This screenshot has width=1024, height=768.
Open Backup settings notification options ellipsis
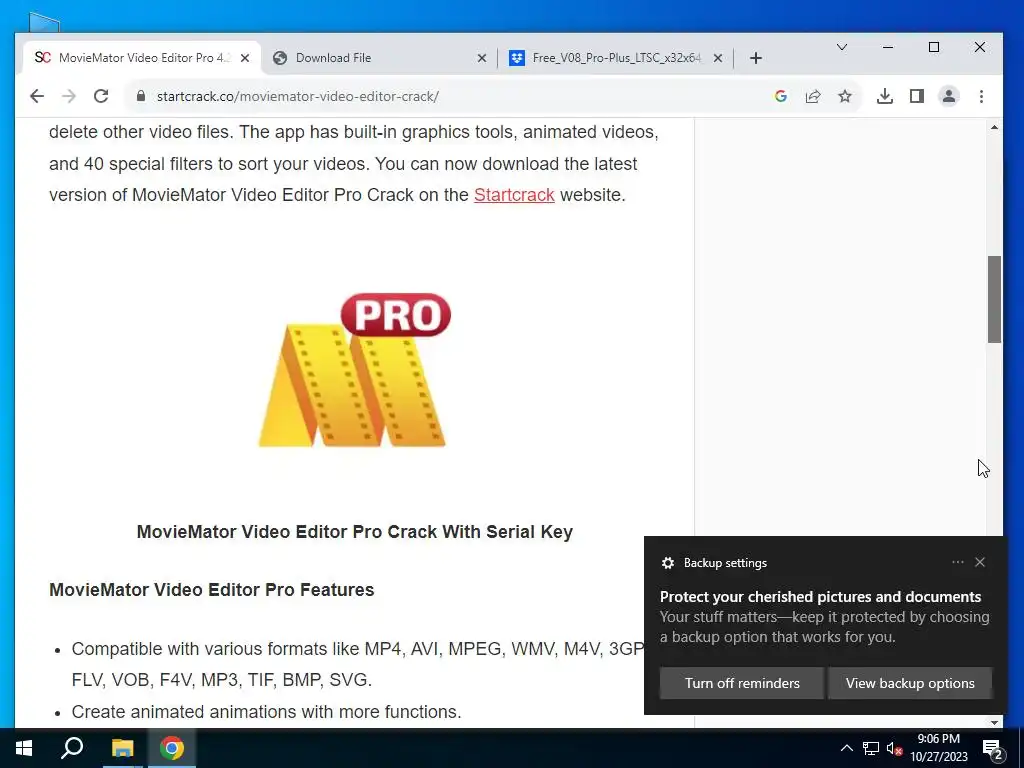(x=957, y=562)
